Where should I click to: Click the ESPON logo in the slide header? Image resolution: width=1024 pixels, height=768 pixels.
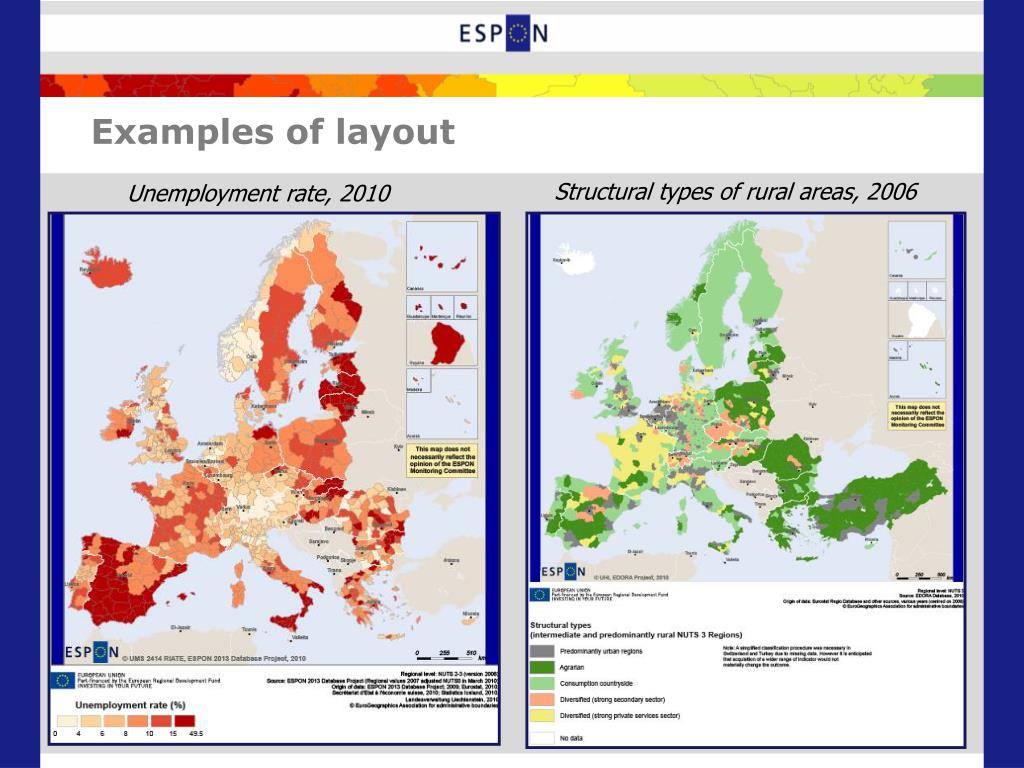click(503, 33)
